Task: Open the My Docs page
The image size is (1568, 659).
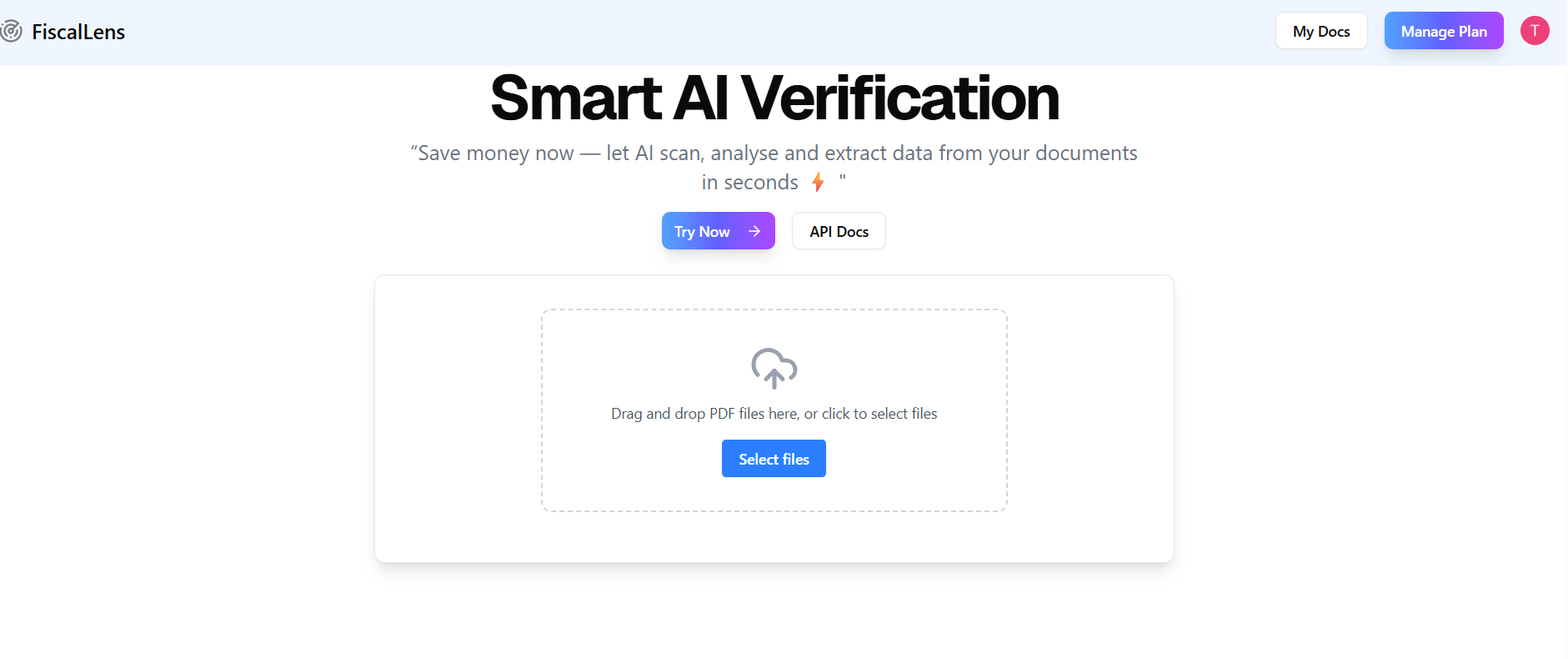Action: (1321, 31)
